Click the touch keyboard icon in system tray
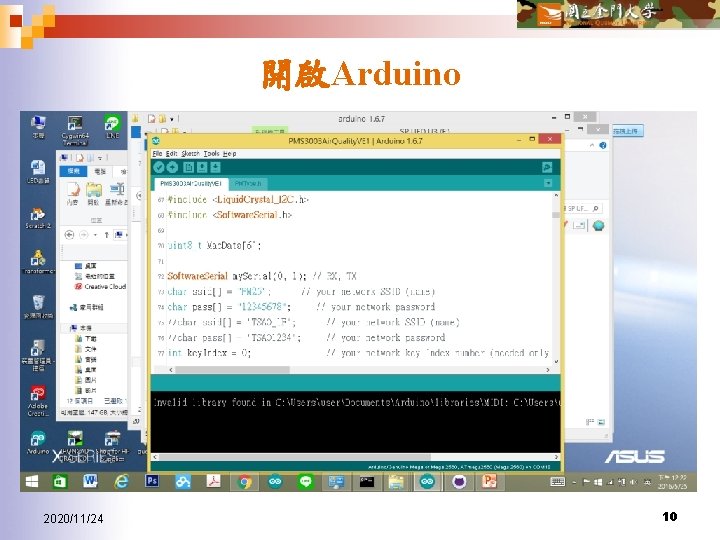This screenshot has width=720, height=540. pos(557,482)
